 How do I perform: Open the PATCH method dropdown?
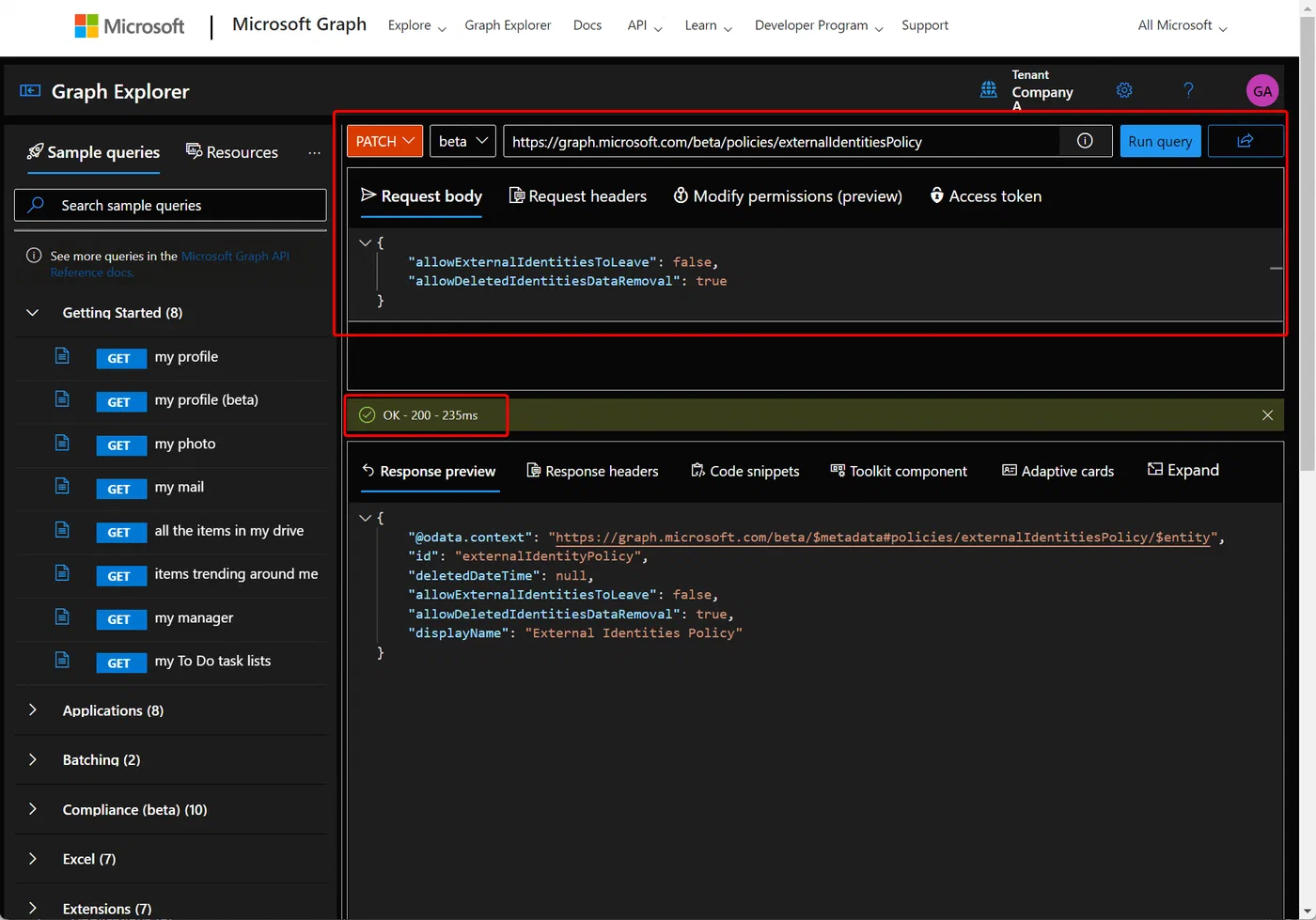(384, 141)
